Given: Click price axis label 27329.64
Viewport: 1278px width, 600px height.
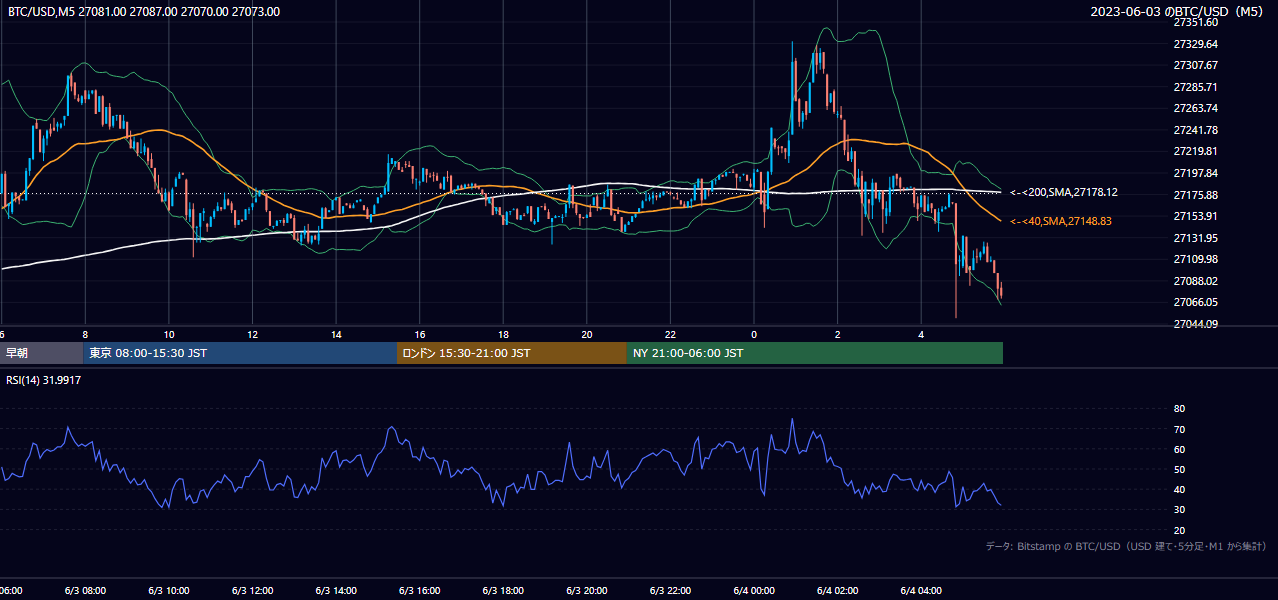Looking at the screenshot, I should 1195,44.
